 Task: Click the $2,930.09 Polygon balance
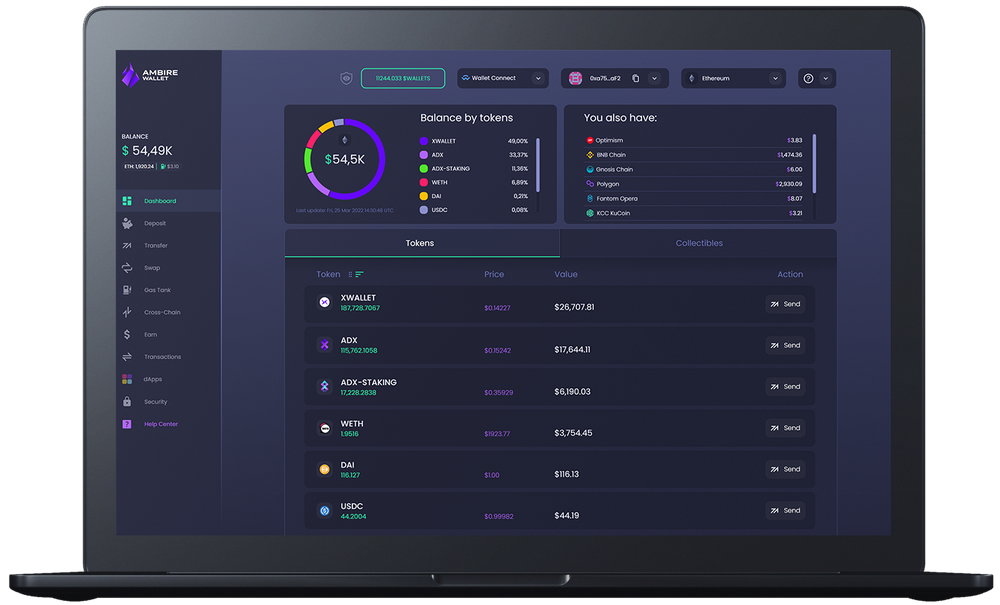[789, 184]
